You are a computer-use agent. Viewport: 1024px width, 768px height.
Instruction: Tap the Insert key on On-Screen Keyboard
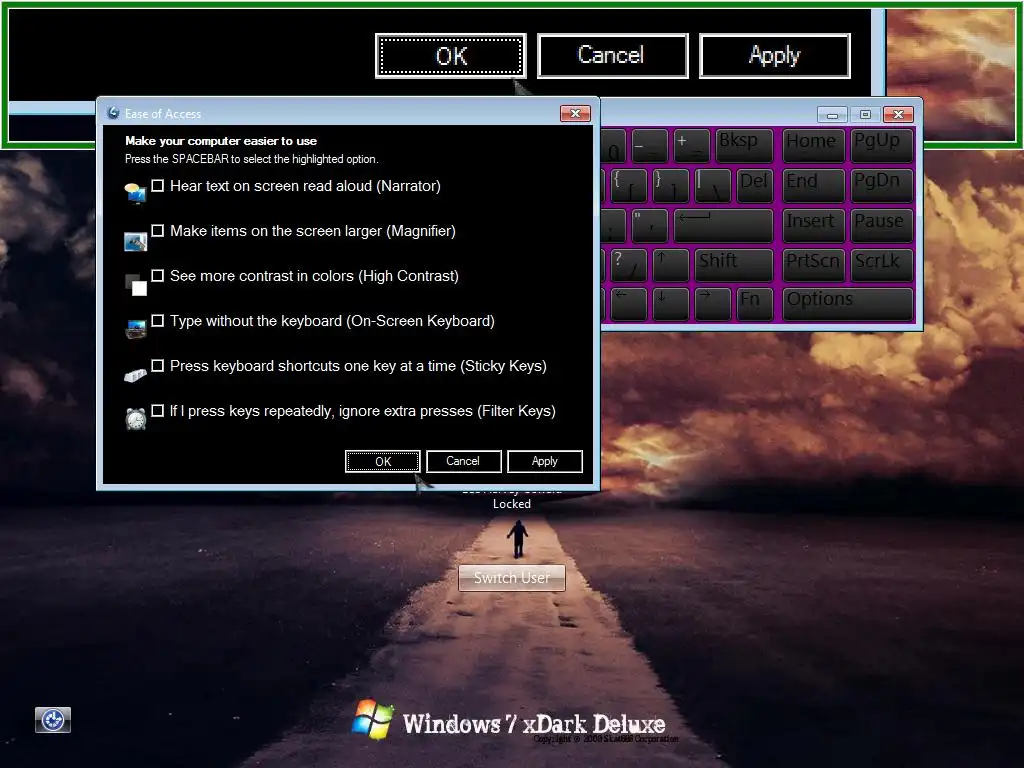pyautogui.click(x=813, y=225)
